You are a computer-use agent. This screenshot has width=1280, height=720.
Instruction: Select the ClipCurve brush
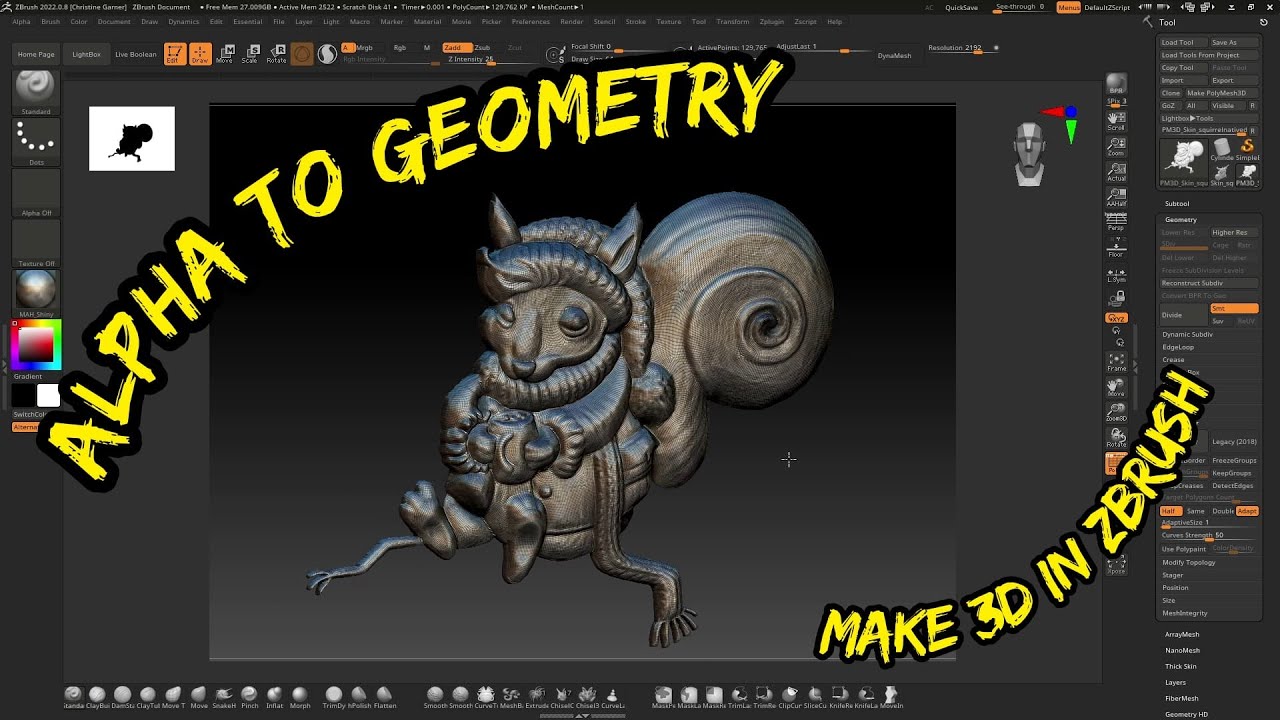click(790, 697)
